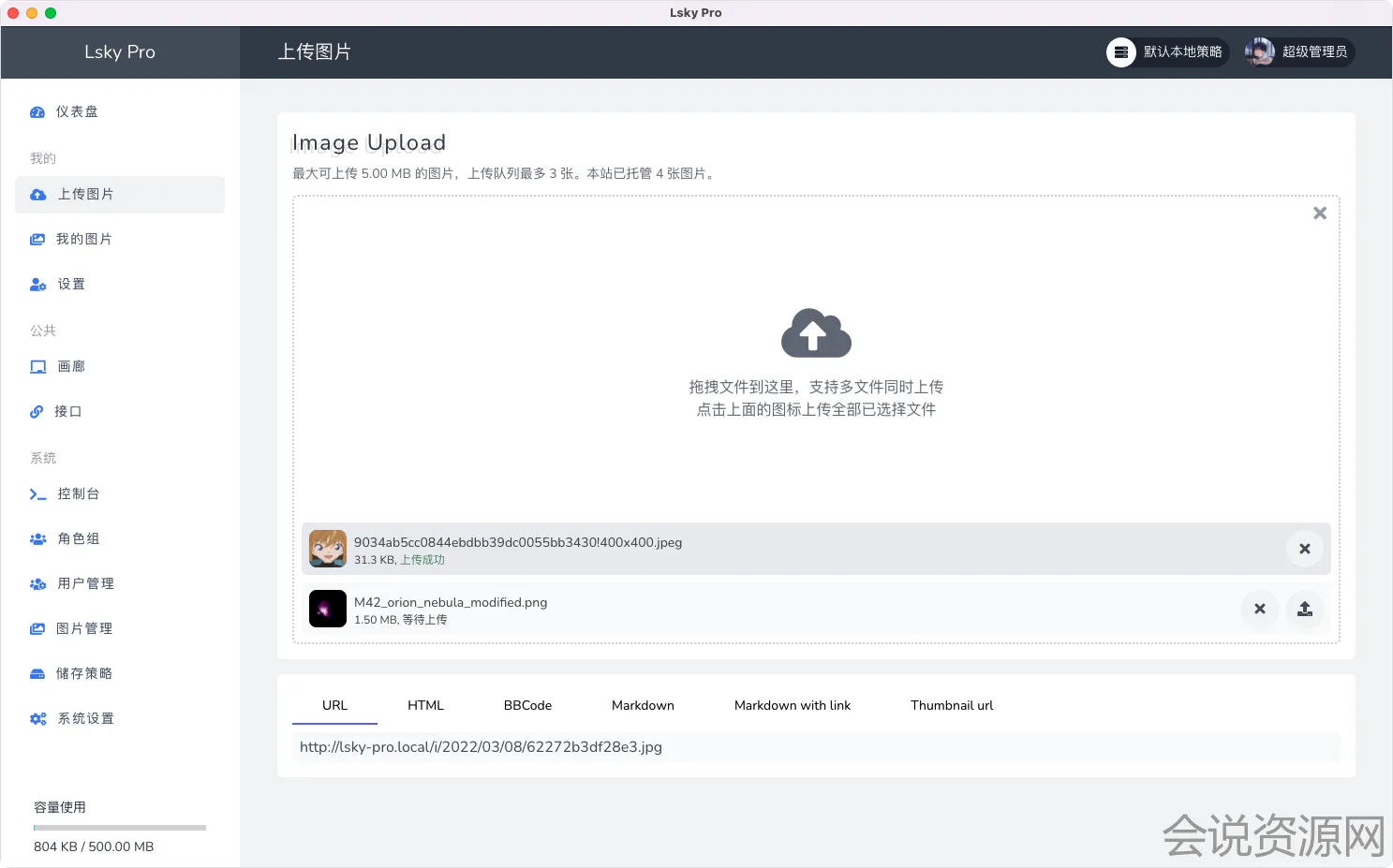Screen dimensions: 1393x868
Task: Open the 接口 API link page
Action: coord(67,412)
